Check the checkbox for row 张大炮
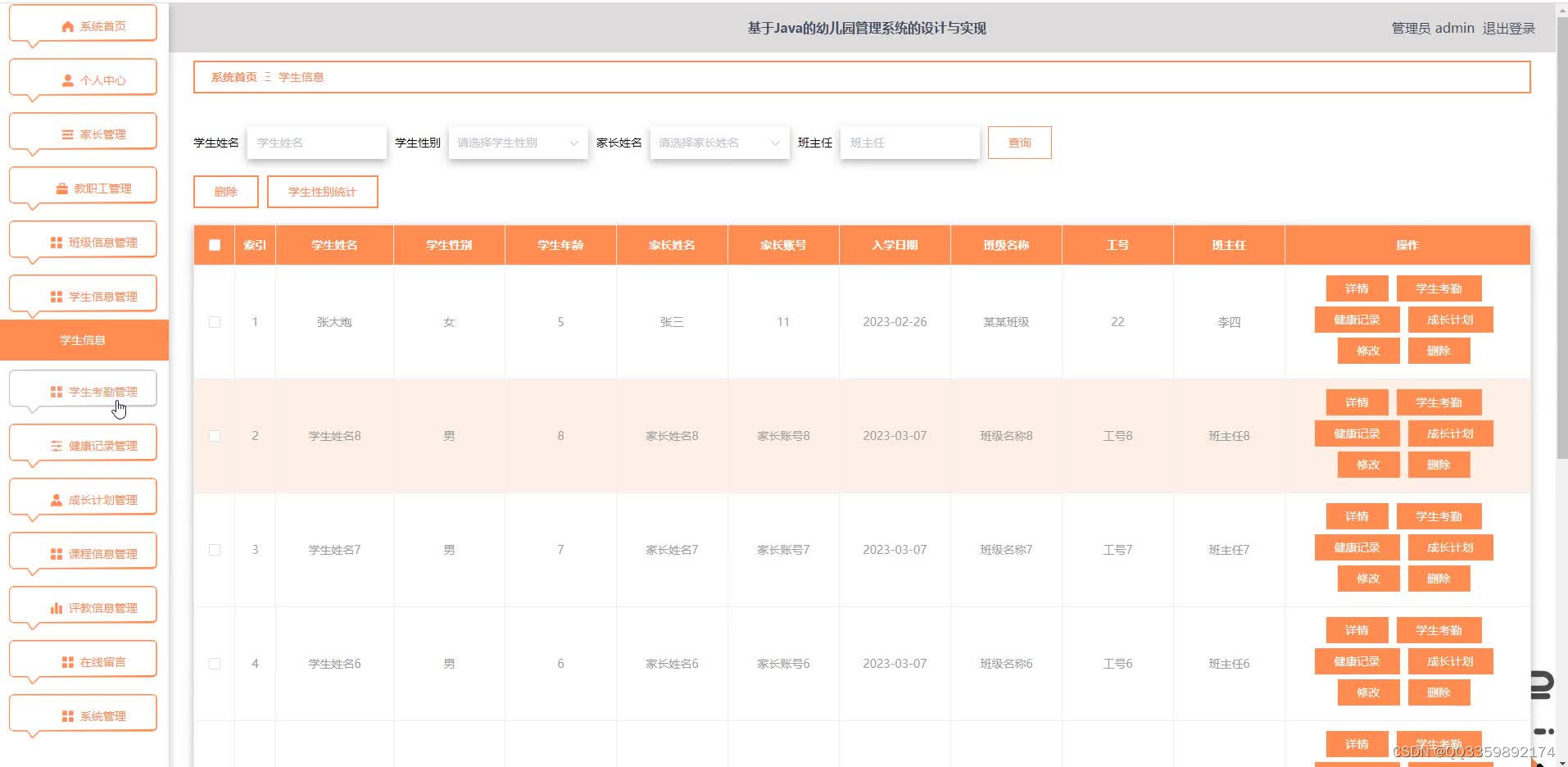 pos(215,322)
